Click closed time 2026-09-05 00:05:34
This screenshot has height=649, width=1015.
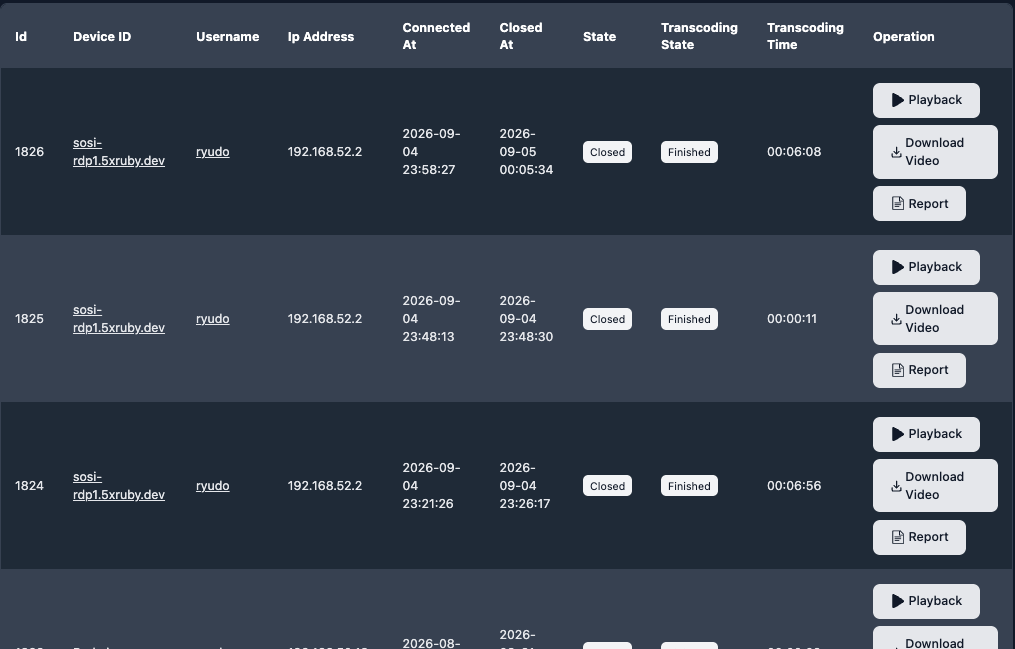click(x=526, y=152)
